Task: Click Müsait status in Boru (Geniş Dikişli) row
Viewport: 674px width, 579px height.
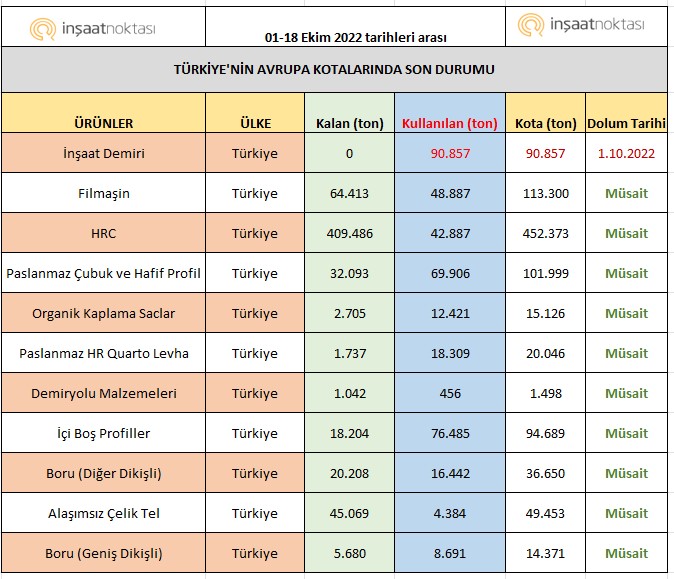Action: coord(626,553)
